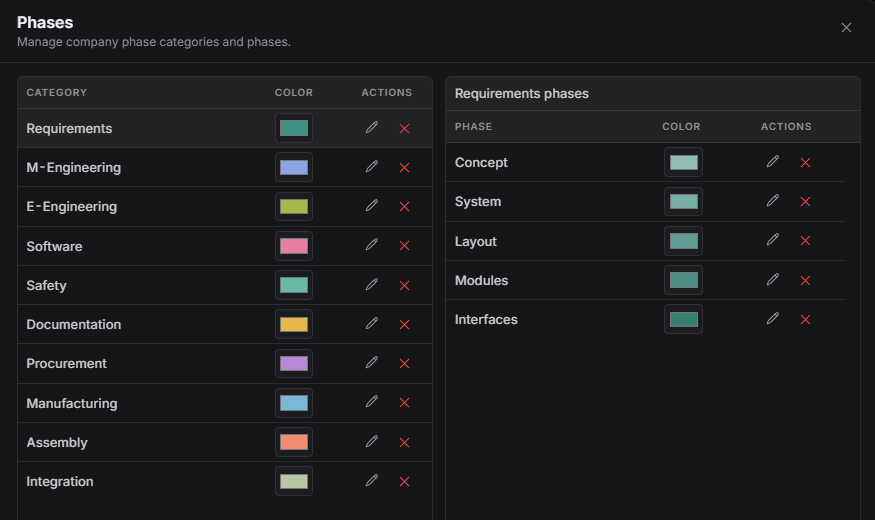Open the Requirements color swatch
Screen dimensions: 875x520
coord(294,128)
